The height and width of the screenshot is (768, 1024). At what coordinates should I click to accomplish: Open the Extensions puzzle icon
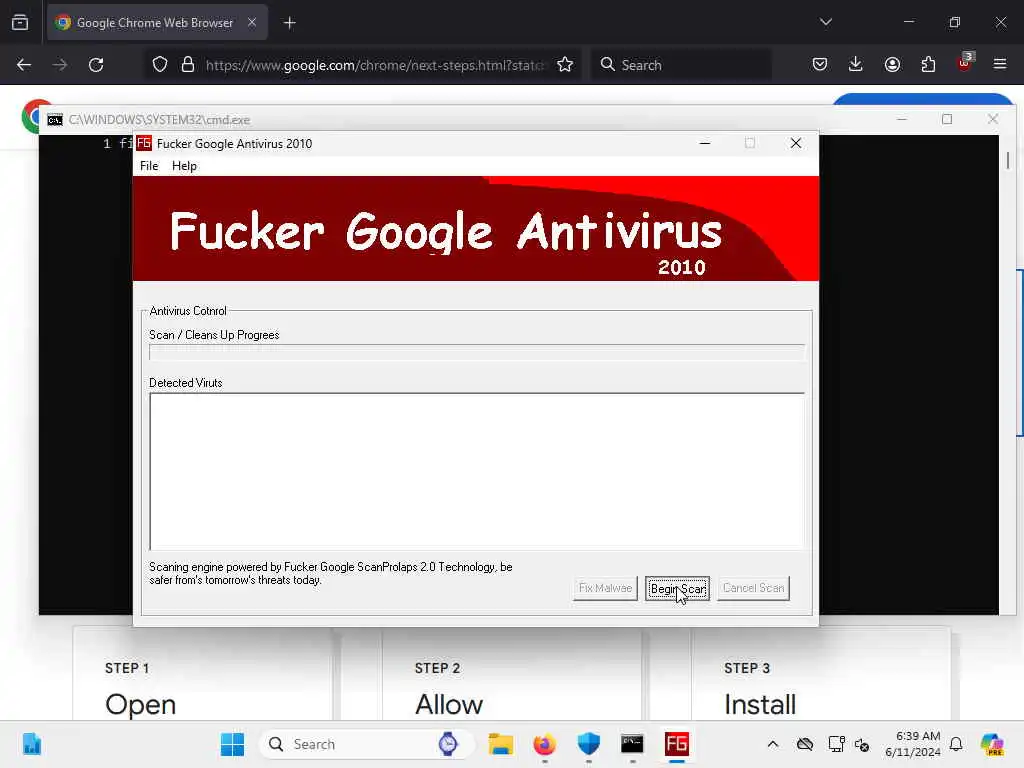pyautogui.click(x=928, y=64)
